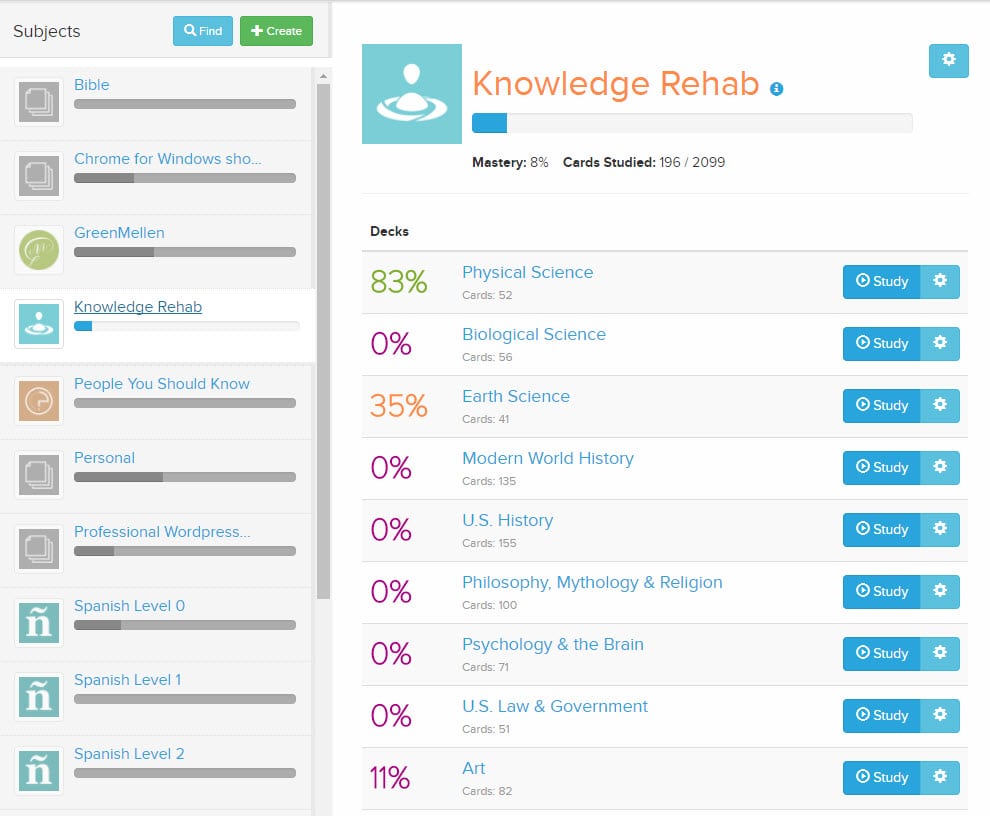Open settings gear for Physical Science deck
990x816 pixels.
pos(939,281)
